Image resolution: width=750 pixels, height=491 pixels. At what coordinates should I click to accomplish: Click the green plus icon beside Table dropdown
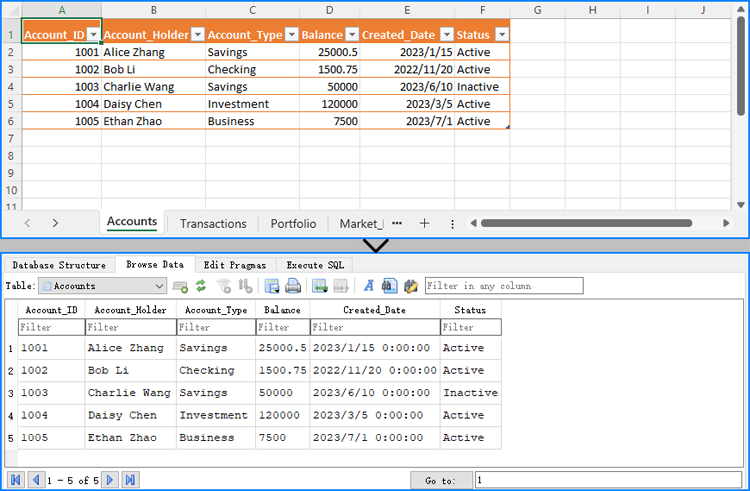[180, 286]
